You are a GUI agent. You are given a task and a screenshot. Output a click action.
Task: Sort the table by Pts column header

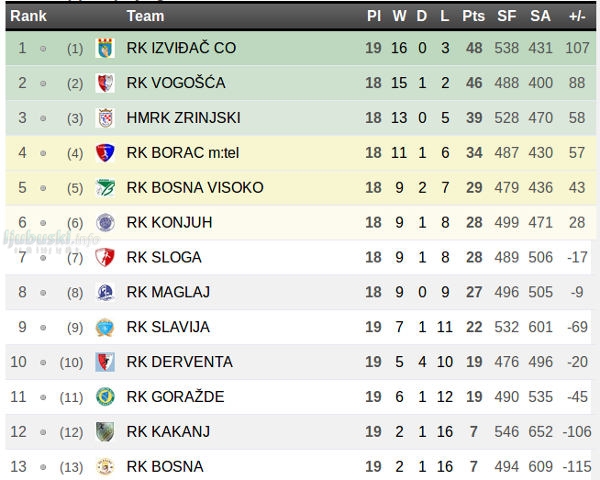[473, 16]
